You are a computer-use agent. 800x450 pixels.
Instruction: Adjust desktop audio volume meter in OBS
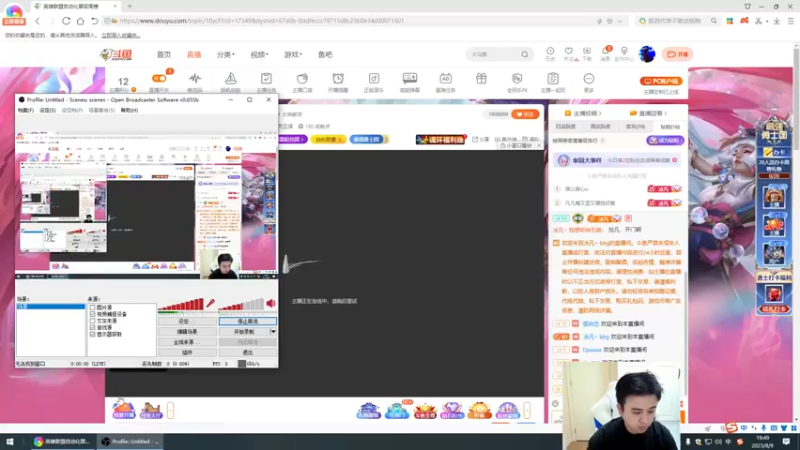tap(241, 304)
